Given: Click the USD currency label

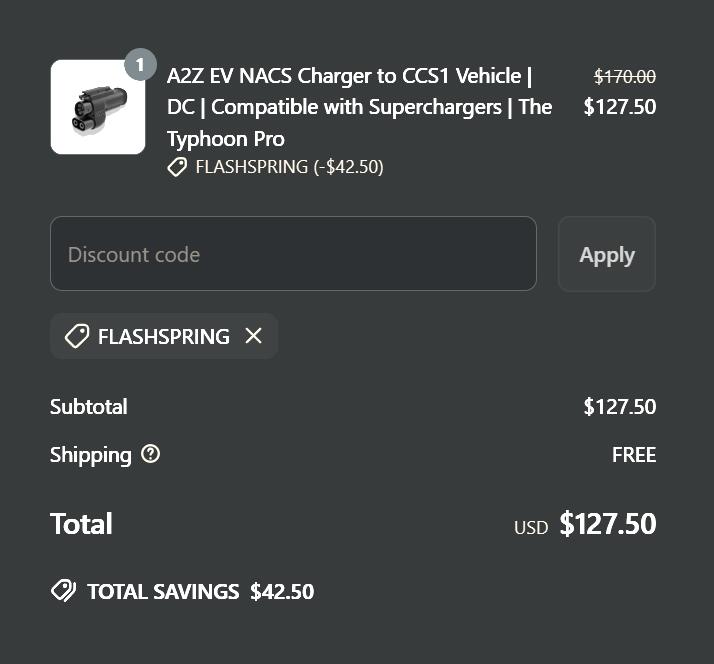Looking at the screenshot, I should tap(531, 528).
